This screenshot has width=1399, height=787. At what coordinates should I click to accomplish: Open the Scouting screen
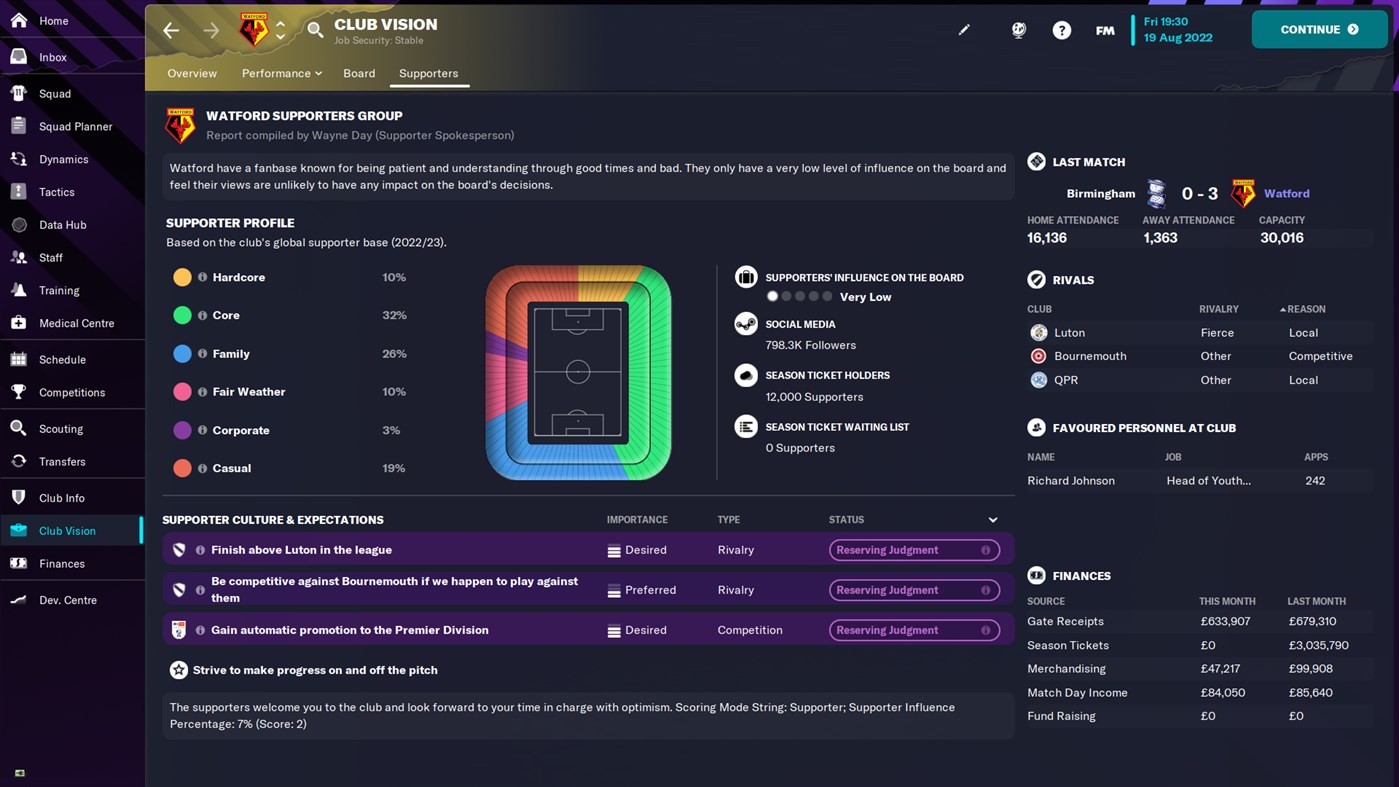pos(62,428)
